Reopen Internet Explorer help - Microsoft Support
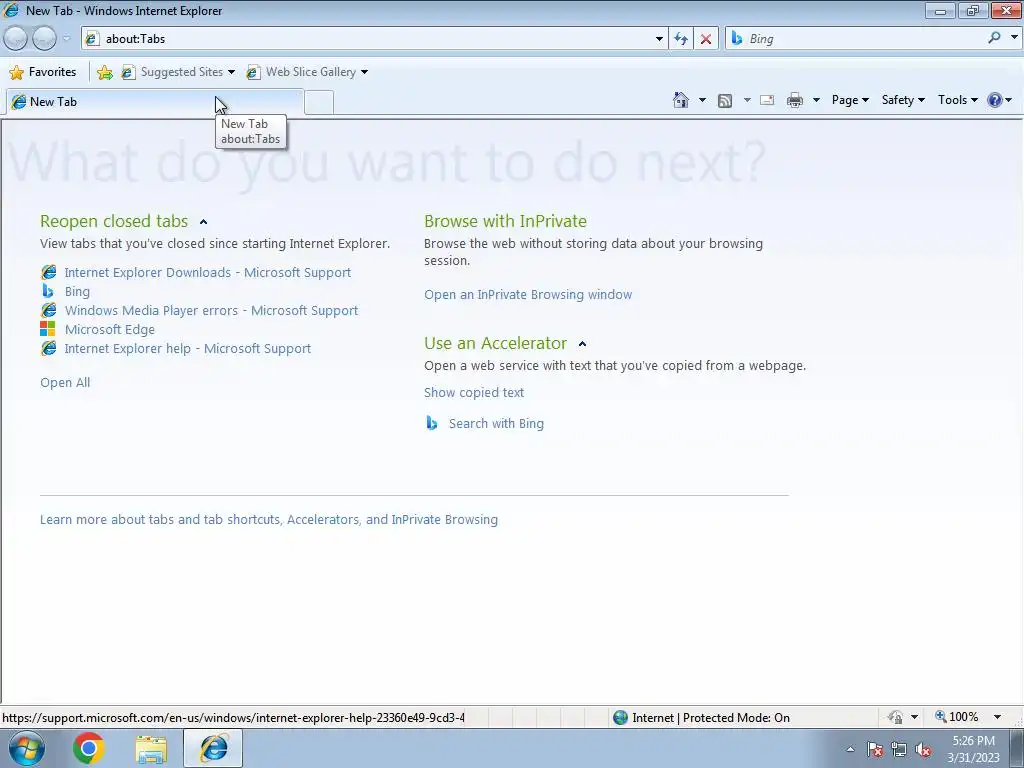The width and height of the screenshot is (1024, 768). point(187,348)
